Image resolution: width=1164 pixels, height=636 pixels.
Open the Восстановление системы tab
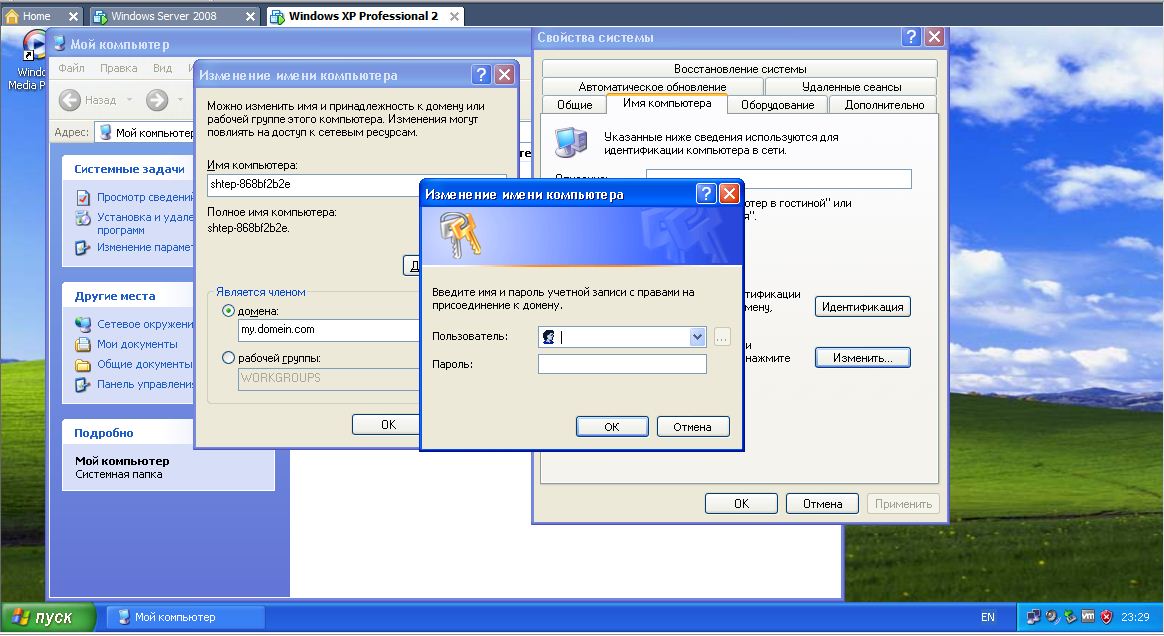pos(739,69)
